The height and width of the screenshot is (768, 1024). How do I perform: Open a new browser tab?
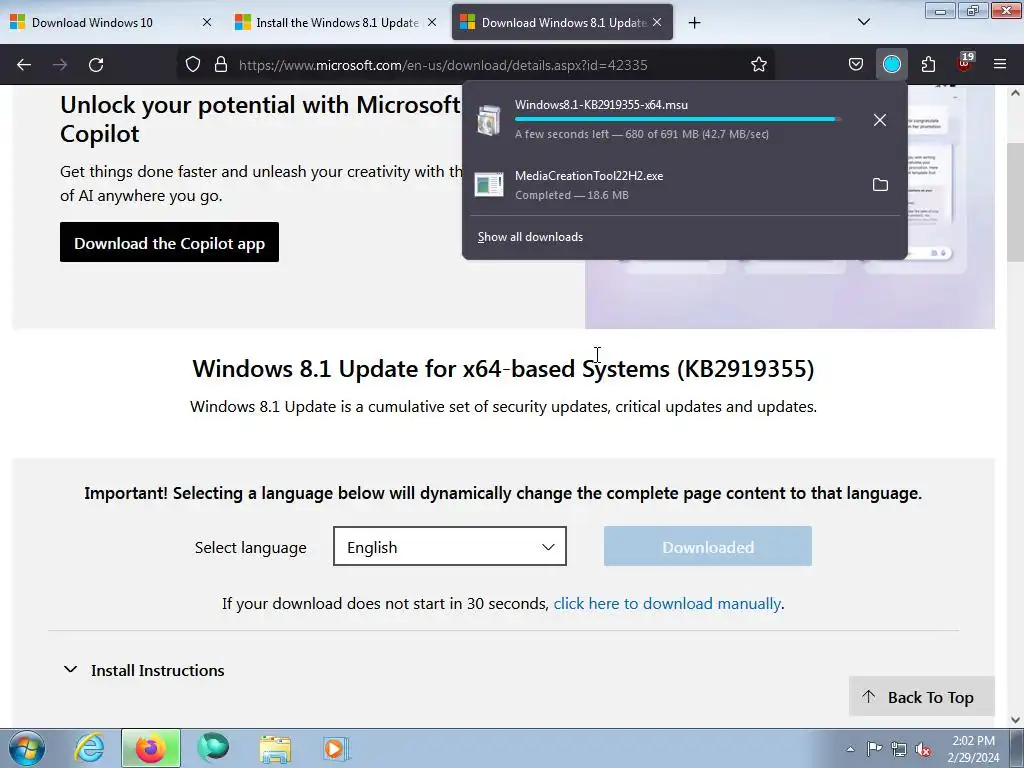(694, 23)
